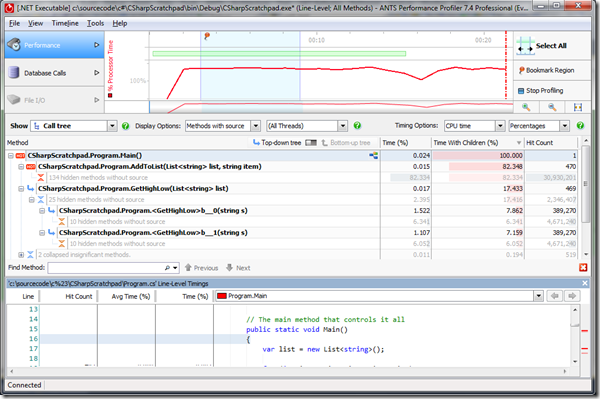Screen dimensions: 600x399
Task: Open the File menu
Action: (x=14, y=23)
